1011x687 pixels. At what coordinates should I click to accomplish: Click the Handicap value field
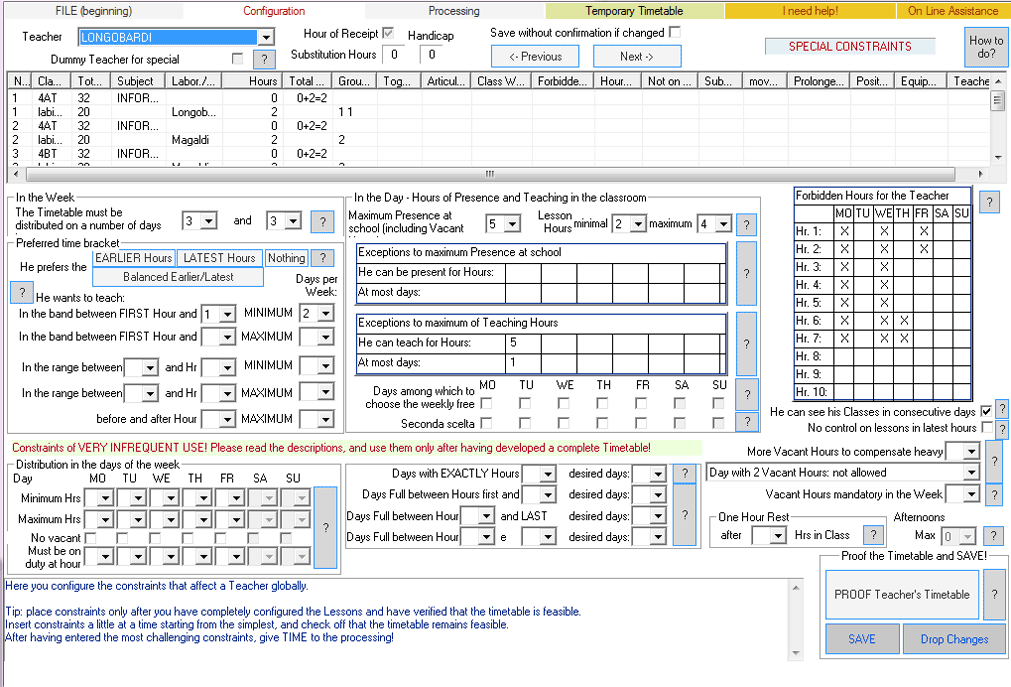(431, 55)
